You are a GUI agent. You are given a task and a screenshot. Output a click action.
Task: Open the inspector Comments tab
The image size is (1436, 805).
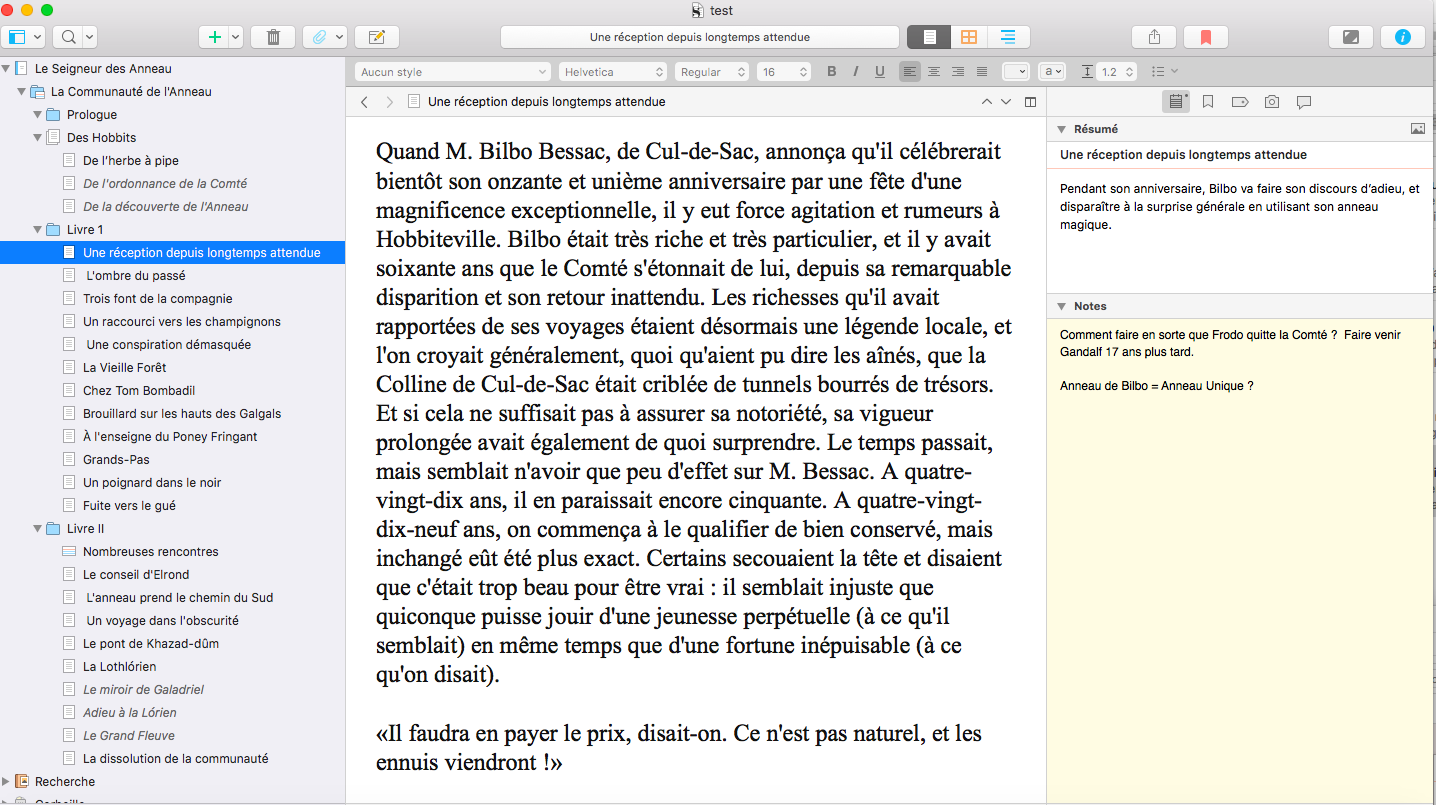click(x=1303, y=102)
